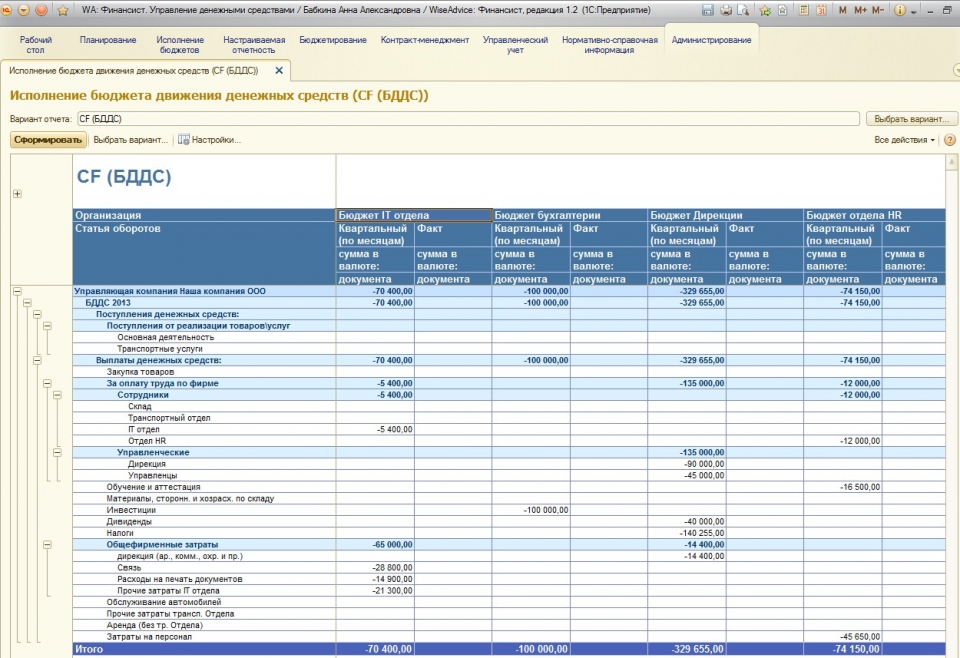
Task: Click the M+ memory add button
Action: point(861,10)
